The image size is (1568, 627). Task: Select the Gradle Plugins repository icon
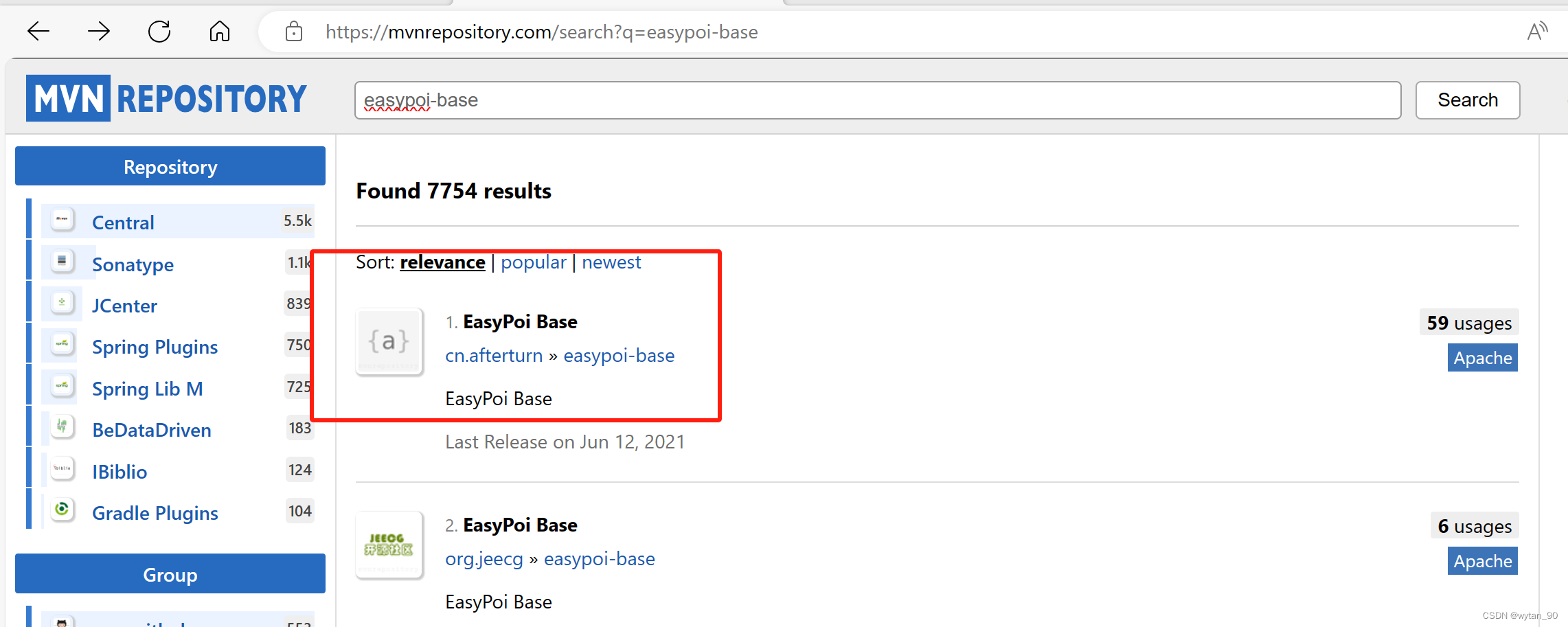(63, 510)
